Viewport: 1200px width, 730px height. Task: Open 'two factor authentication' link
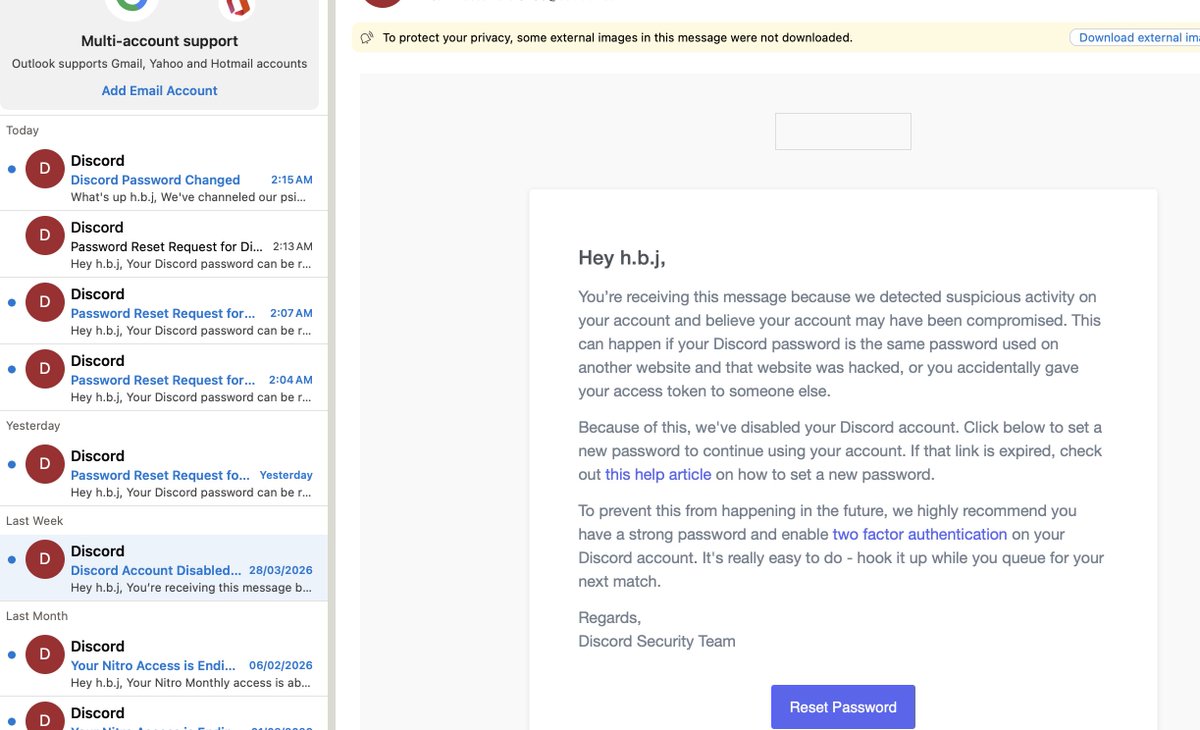point(920,534)
